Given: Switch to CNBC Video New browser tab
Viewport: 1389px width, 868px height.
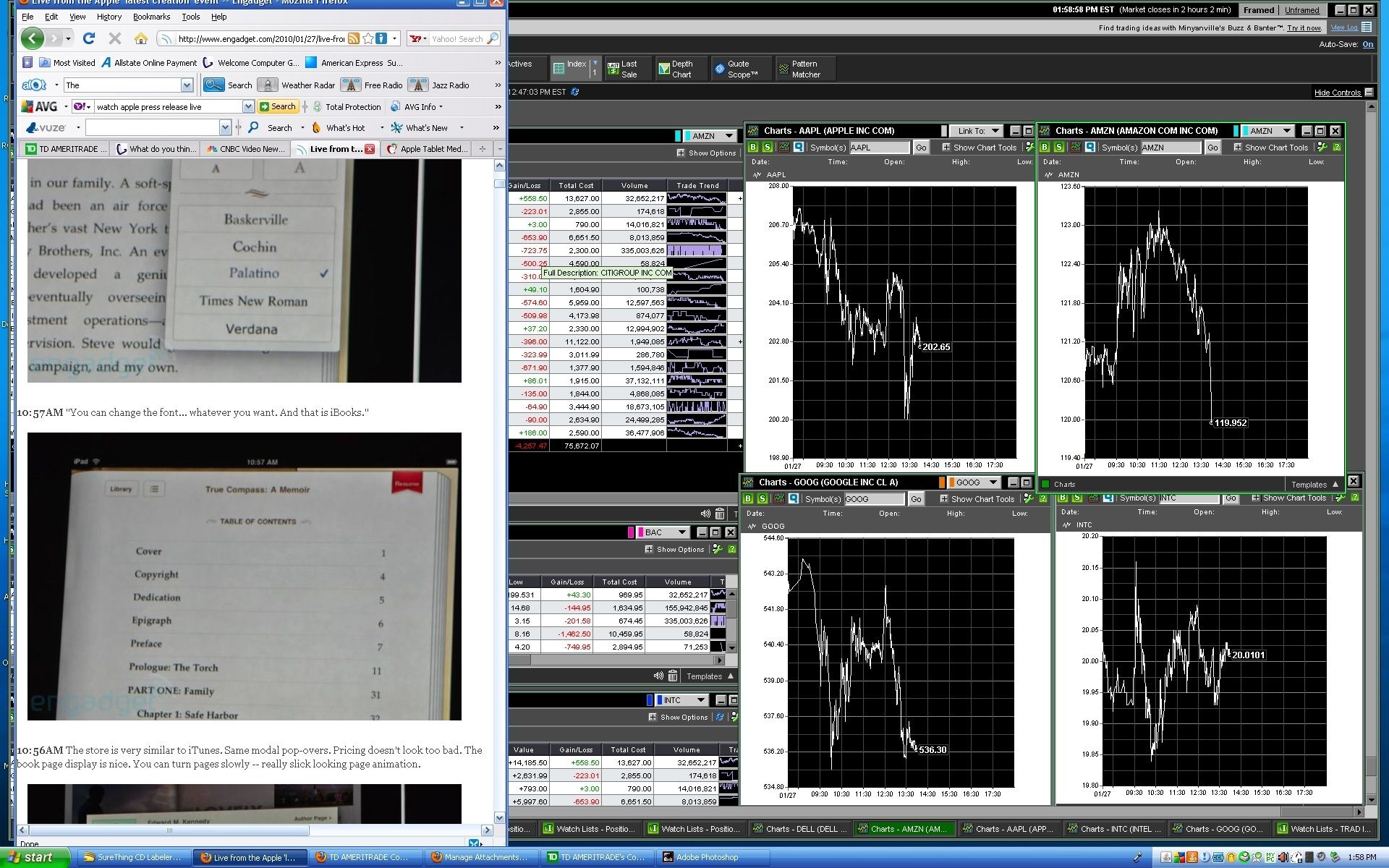Looking at the screenshot, I should coord(245,149).
